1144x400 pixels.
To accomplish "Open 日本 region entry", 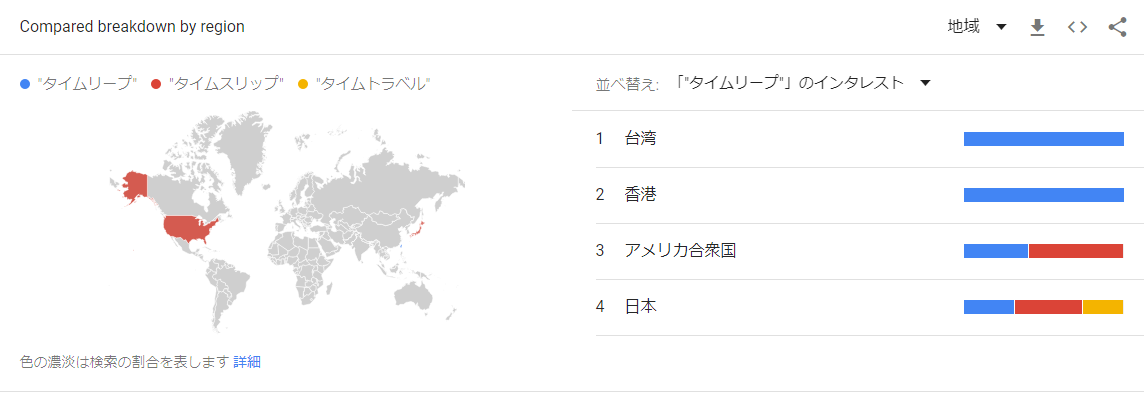I will 859,307.
